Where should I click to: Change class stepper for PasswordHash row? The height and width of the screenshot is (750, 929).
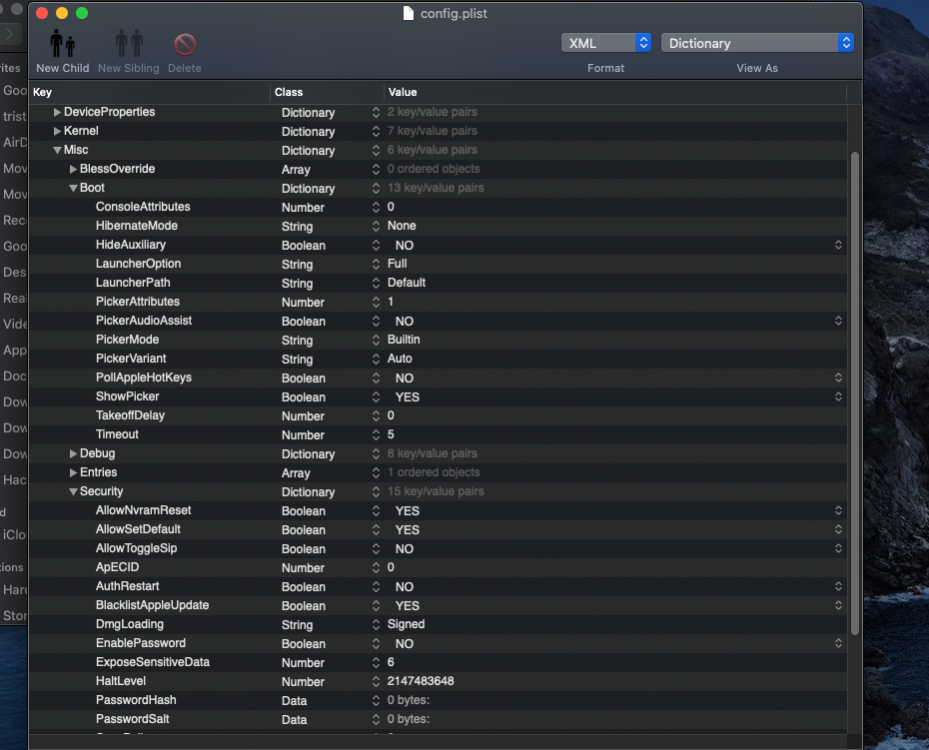[x=376, y=700]
